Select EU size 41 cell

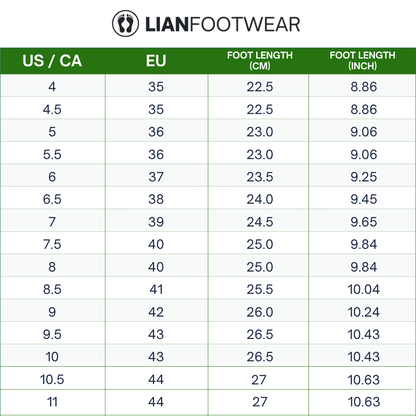click(156, 289)
